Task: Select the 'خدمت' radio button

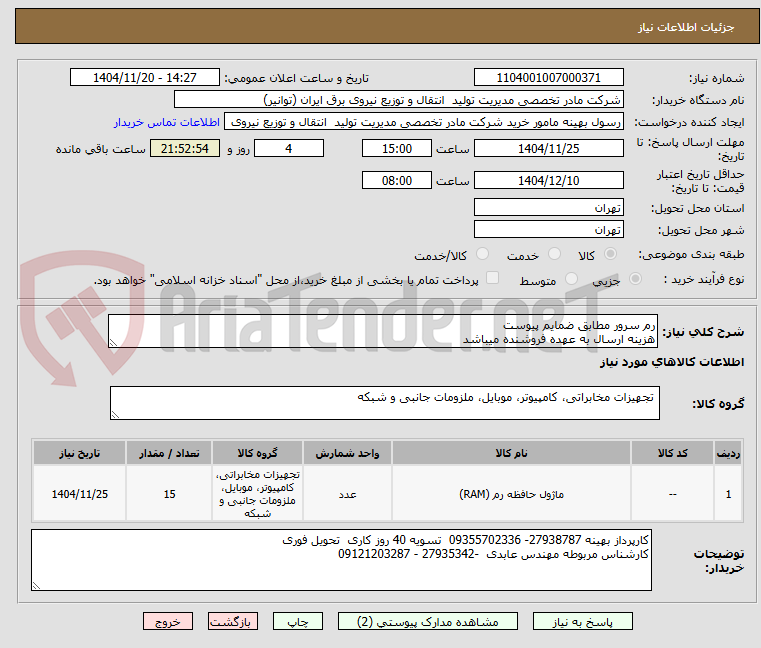Action: point(554,254)
